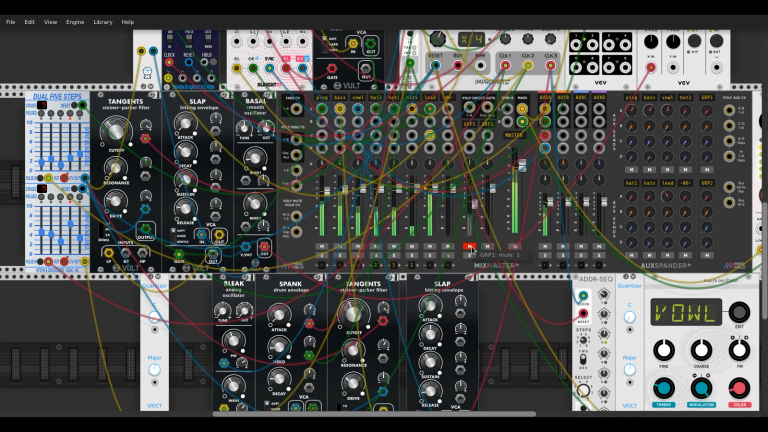Click the TUNE knob on the BLEAK oscillator
The image size is (768, 432).
click(223, 311)
